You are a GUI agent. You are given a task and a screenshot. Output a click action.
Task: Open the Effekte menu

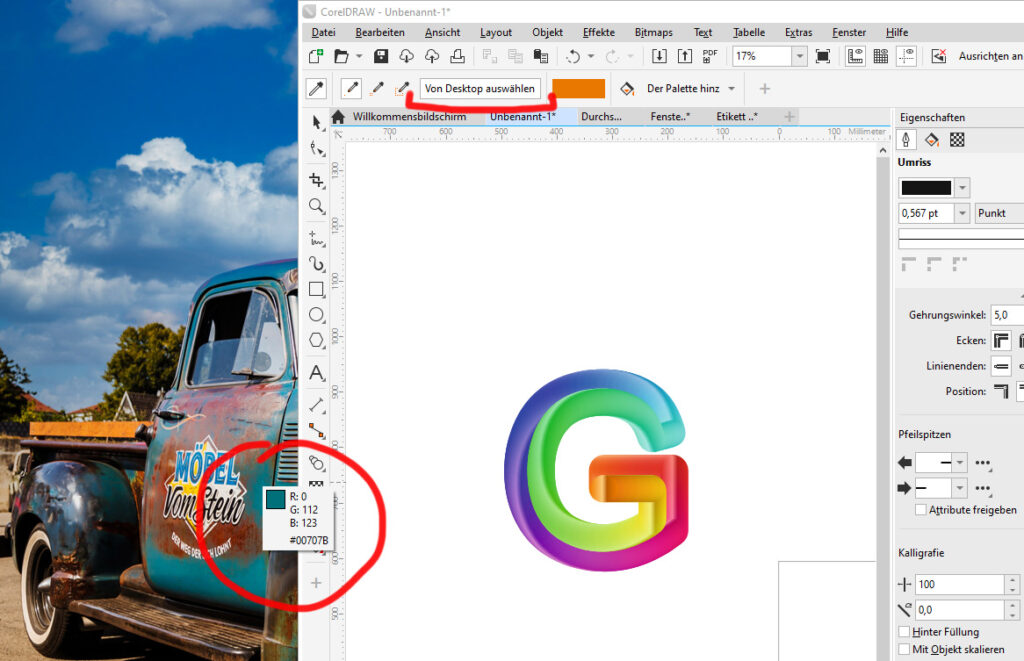coord(599,32)
